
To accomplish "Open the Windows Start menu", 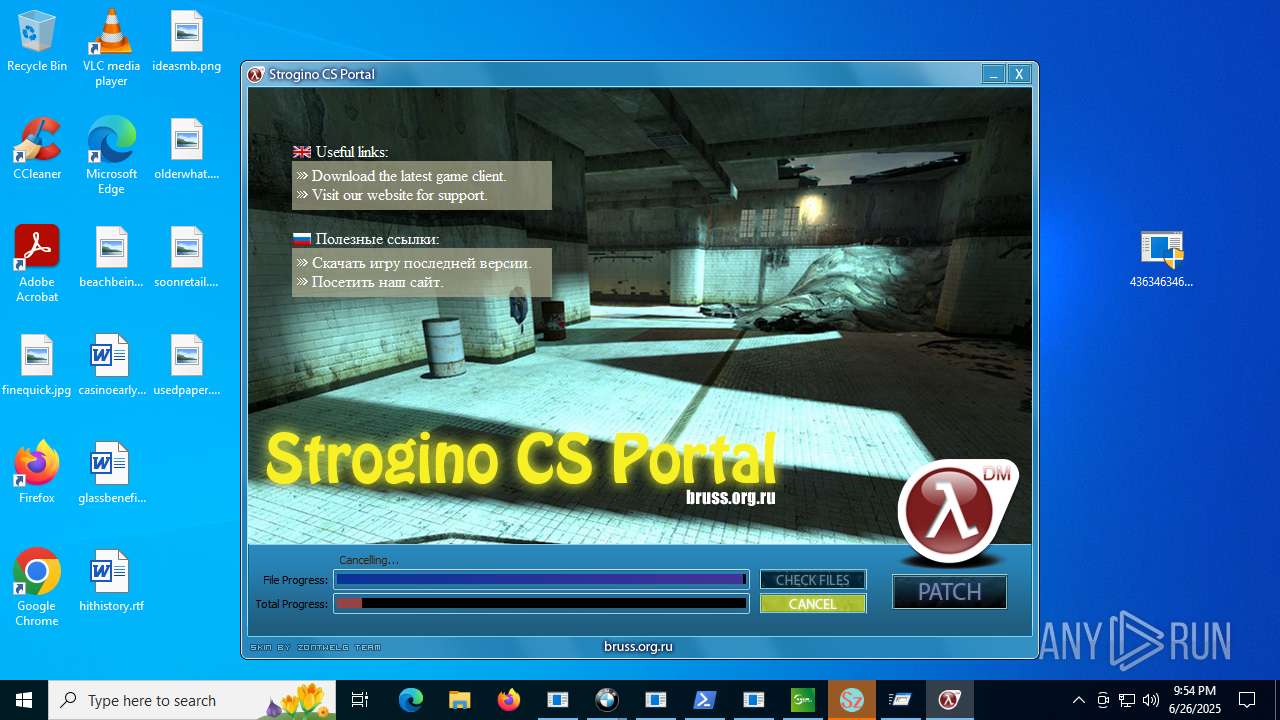I will coord(24,700).
